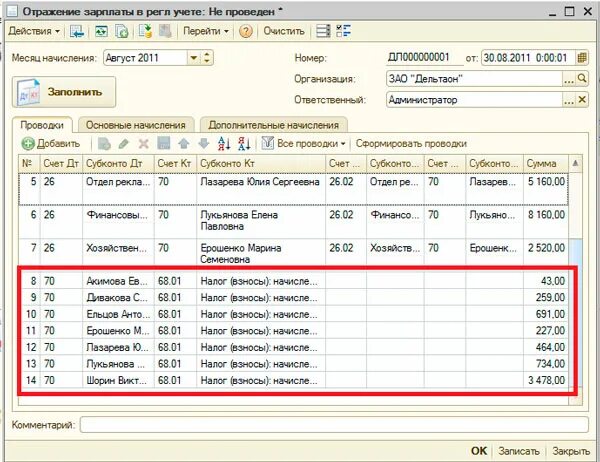
Task: Open the Месяц начисления dropdown arrow
Action: (x=194, y=58)
